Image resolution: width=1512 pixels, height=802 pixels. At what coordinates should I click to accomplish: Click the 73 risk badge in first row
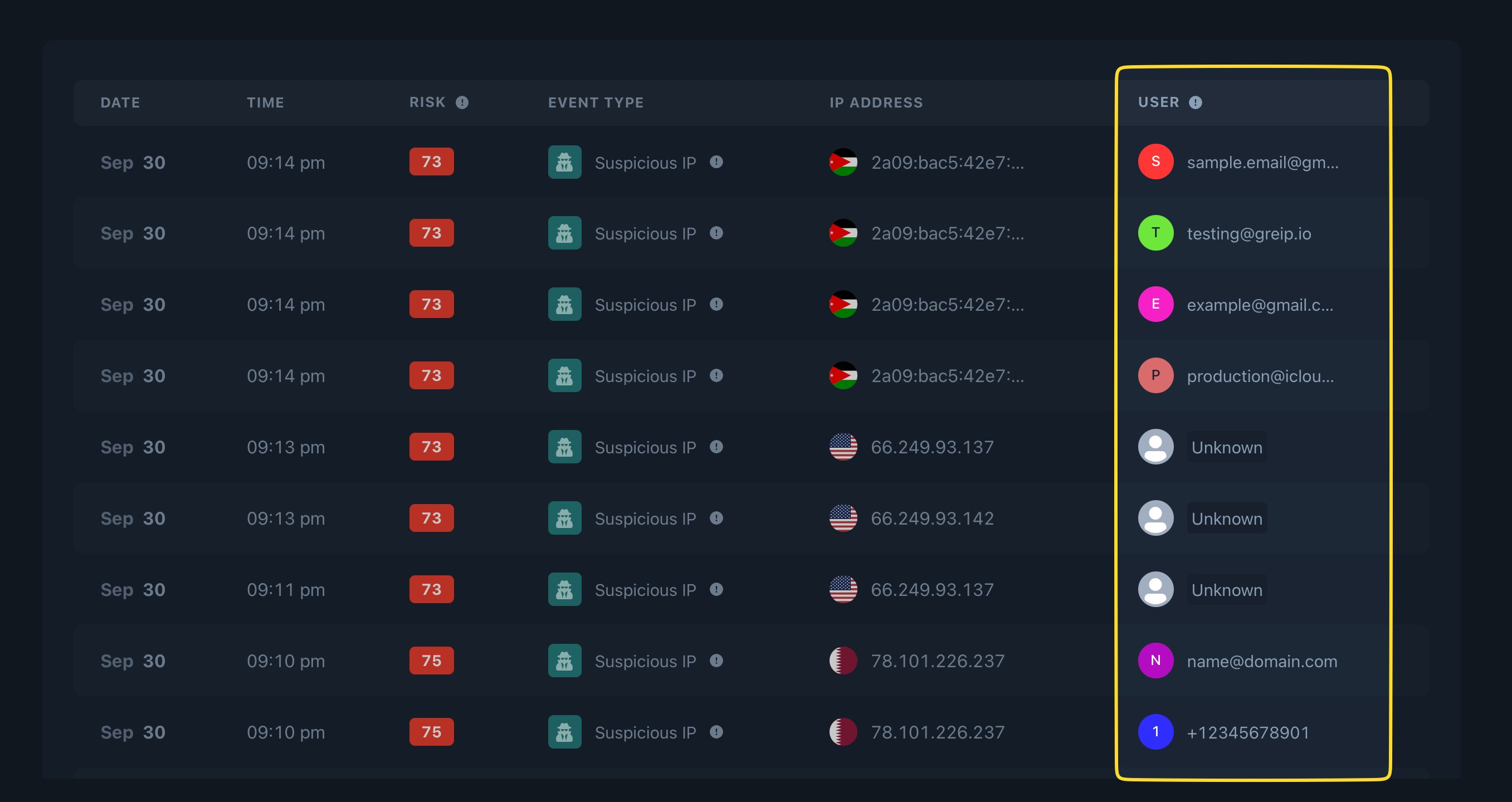click(x=431, y=162)
